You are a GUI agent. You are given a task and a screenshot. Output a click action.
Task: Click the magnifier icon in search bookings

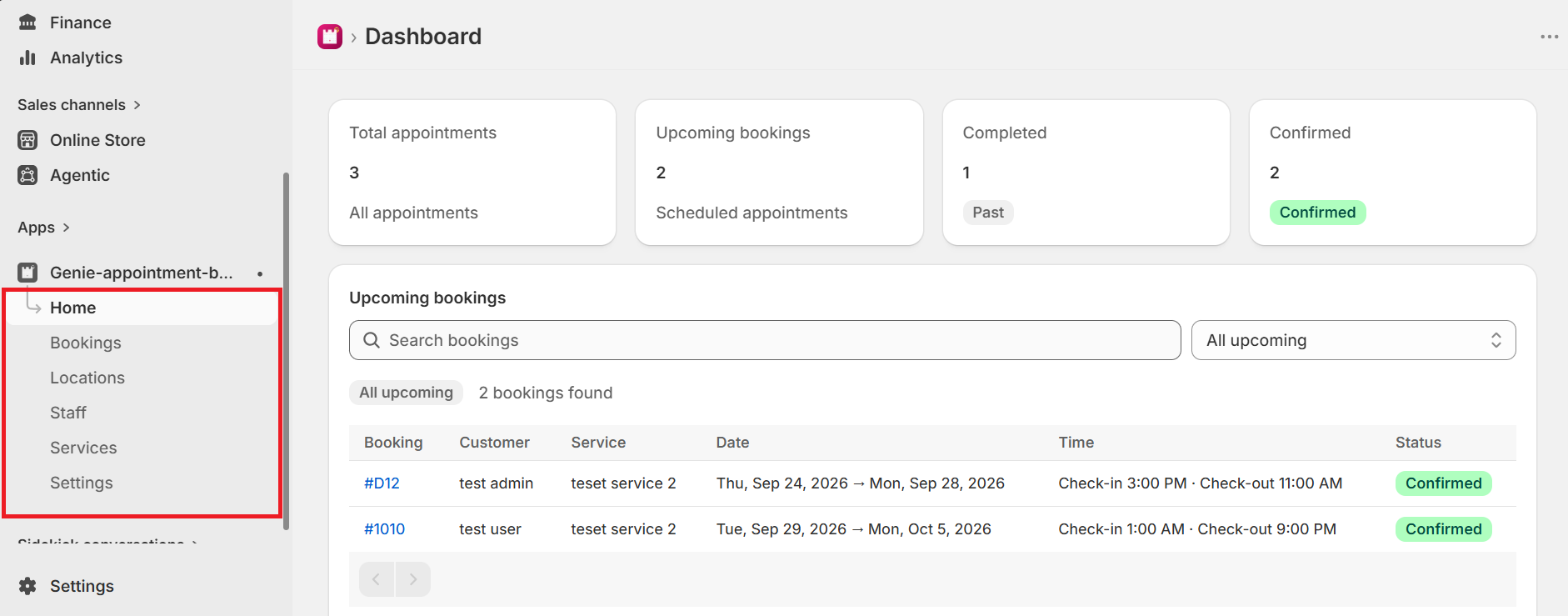pos(372,340)
